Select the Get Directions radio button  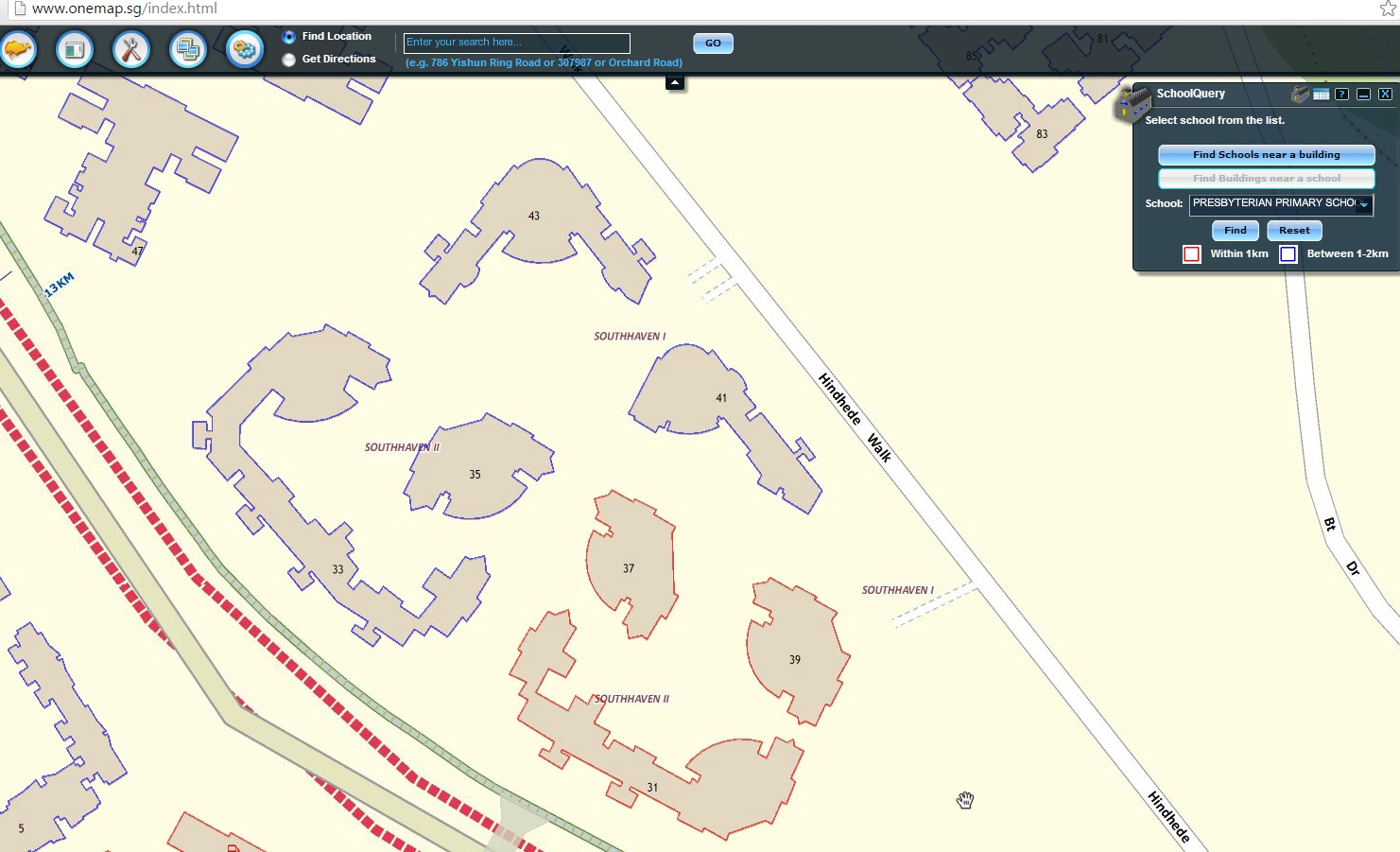click(x=289, y=60)
